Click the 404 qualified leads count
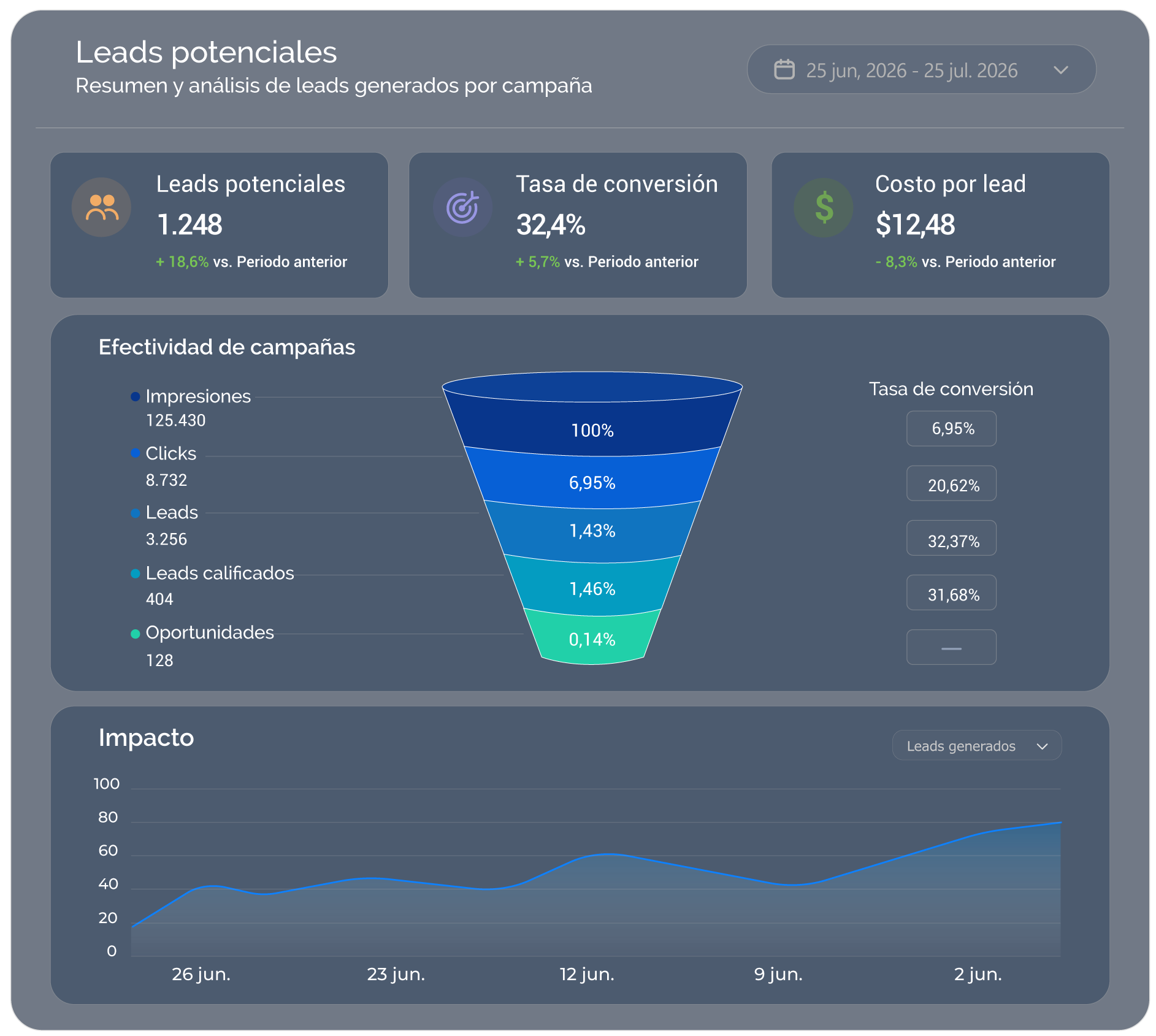This screenshot has width=1156, height=1036. 159,599
